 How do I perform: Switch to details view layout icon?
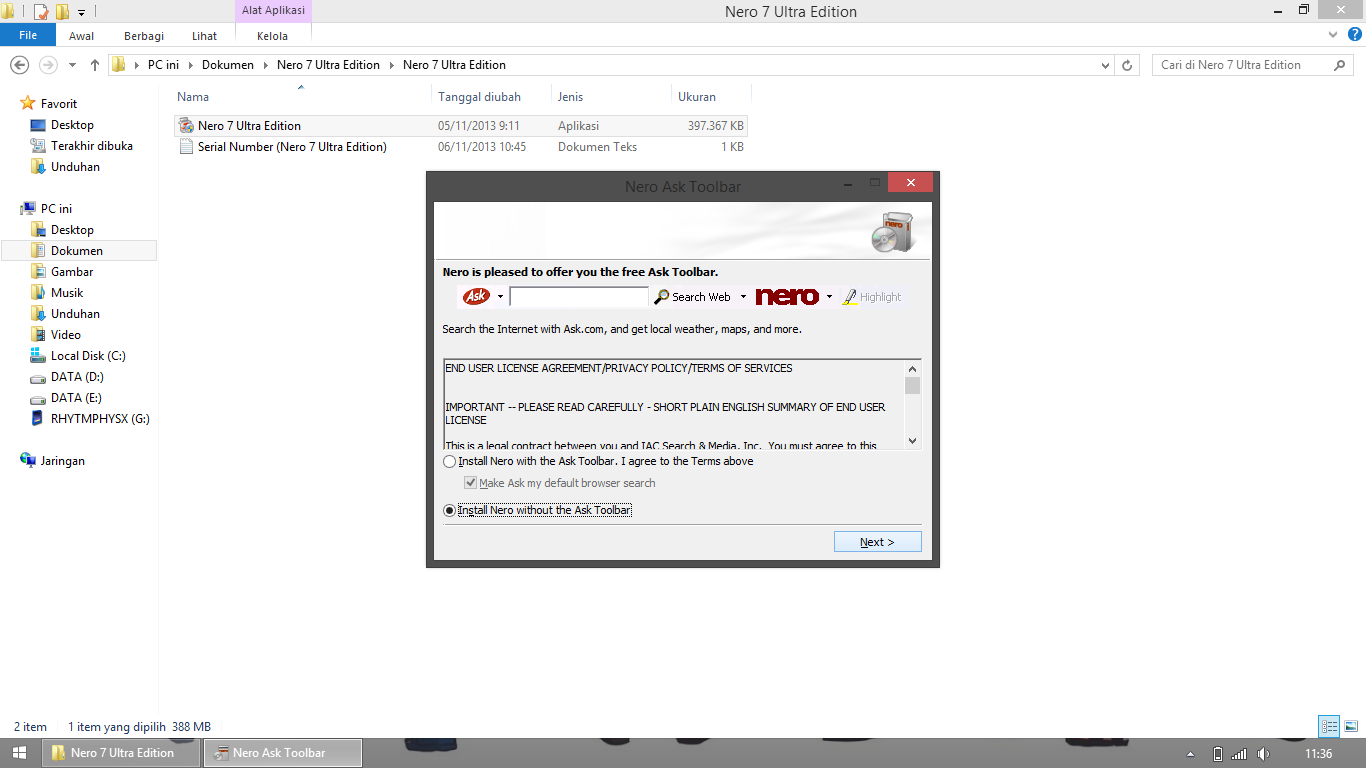[1329, 727]
